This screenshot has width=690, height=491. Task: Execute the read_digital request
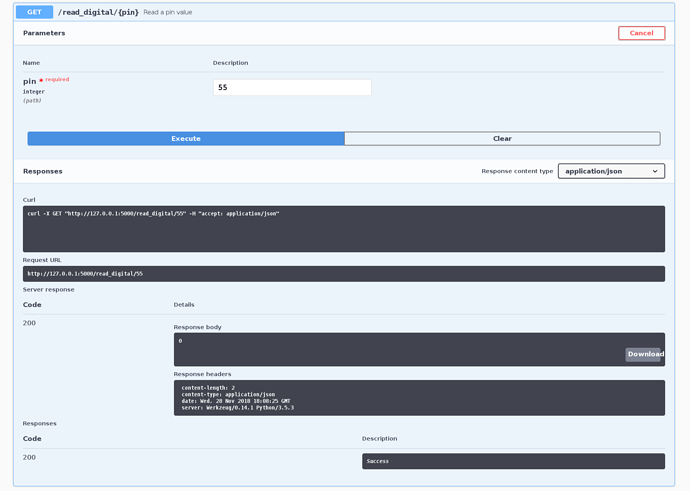pyautogui.click(x=186, y=139)
